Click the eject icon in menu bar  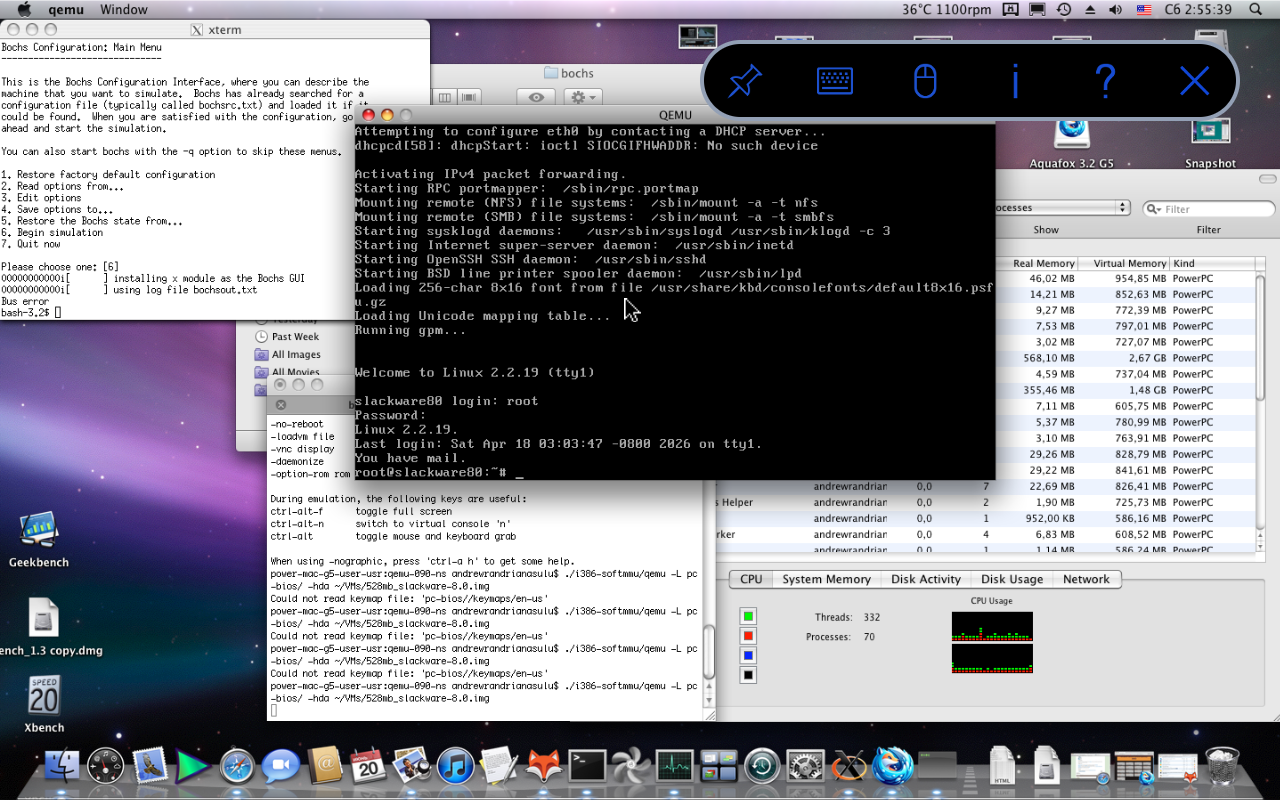click(x=1090, y=10)
